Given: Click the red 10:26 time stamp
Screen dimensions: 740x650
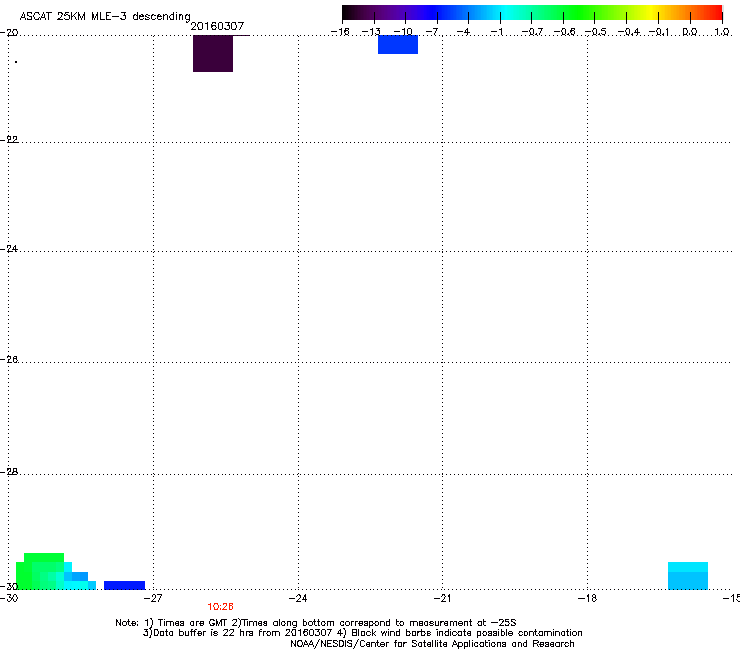Looking at the screenshot, I should click(220, 607).
